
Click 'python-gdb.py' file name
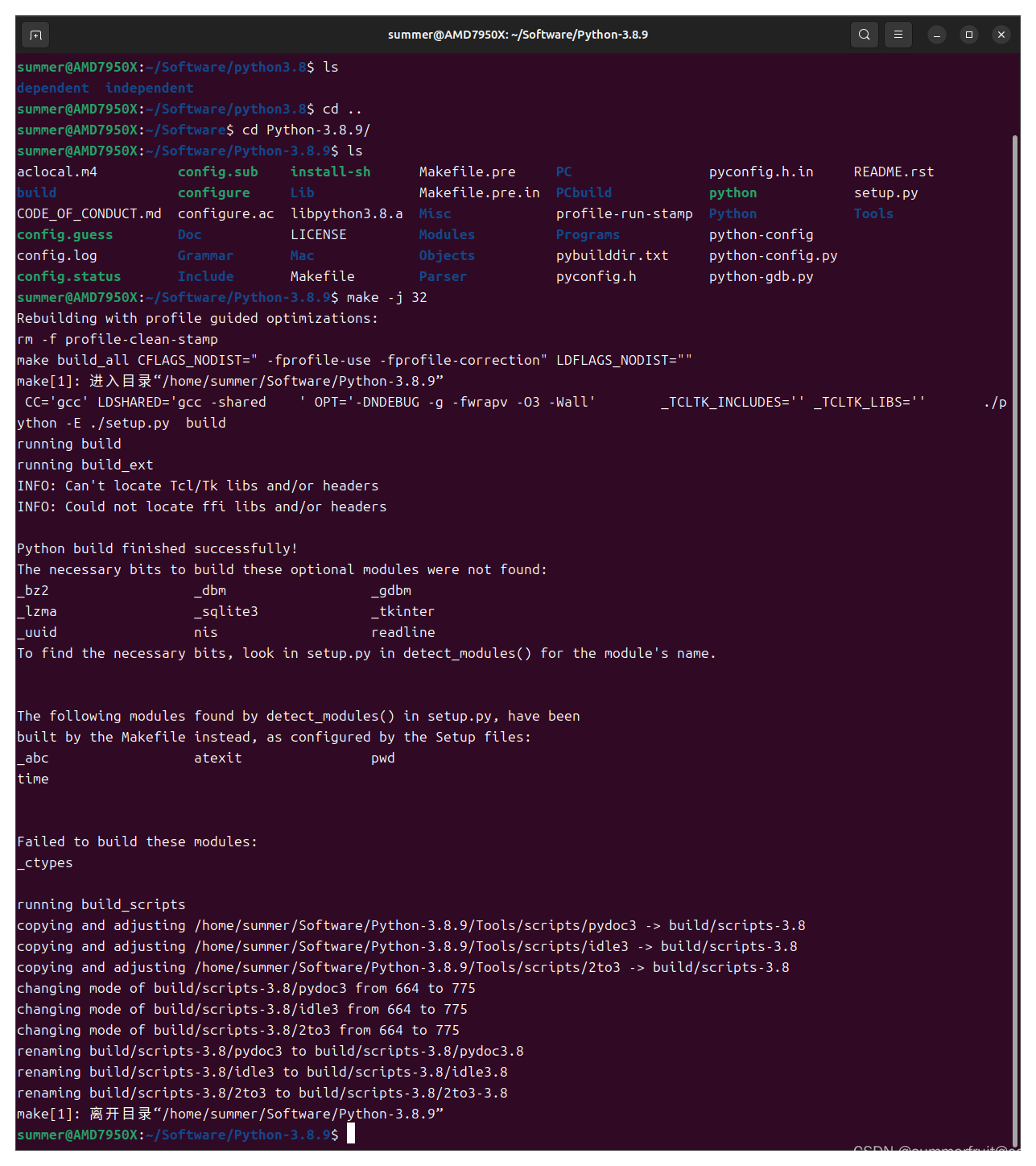pyautogui.click(x=762, y=276)
